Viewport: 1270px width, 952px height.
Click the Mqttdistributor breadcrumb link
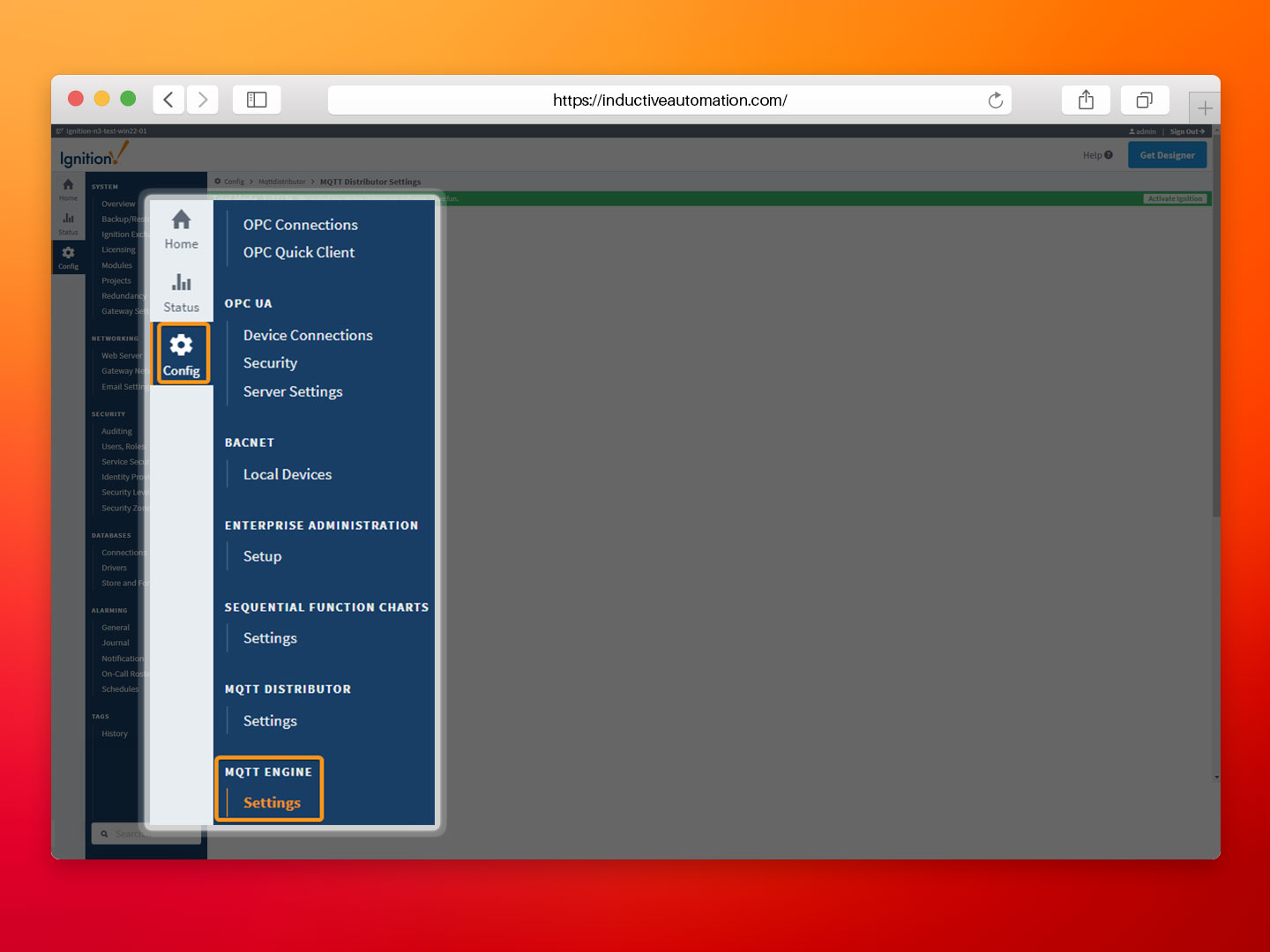tap(281, 181)
